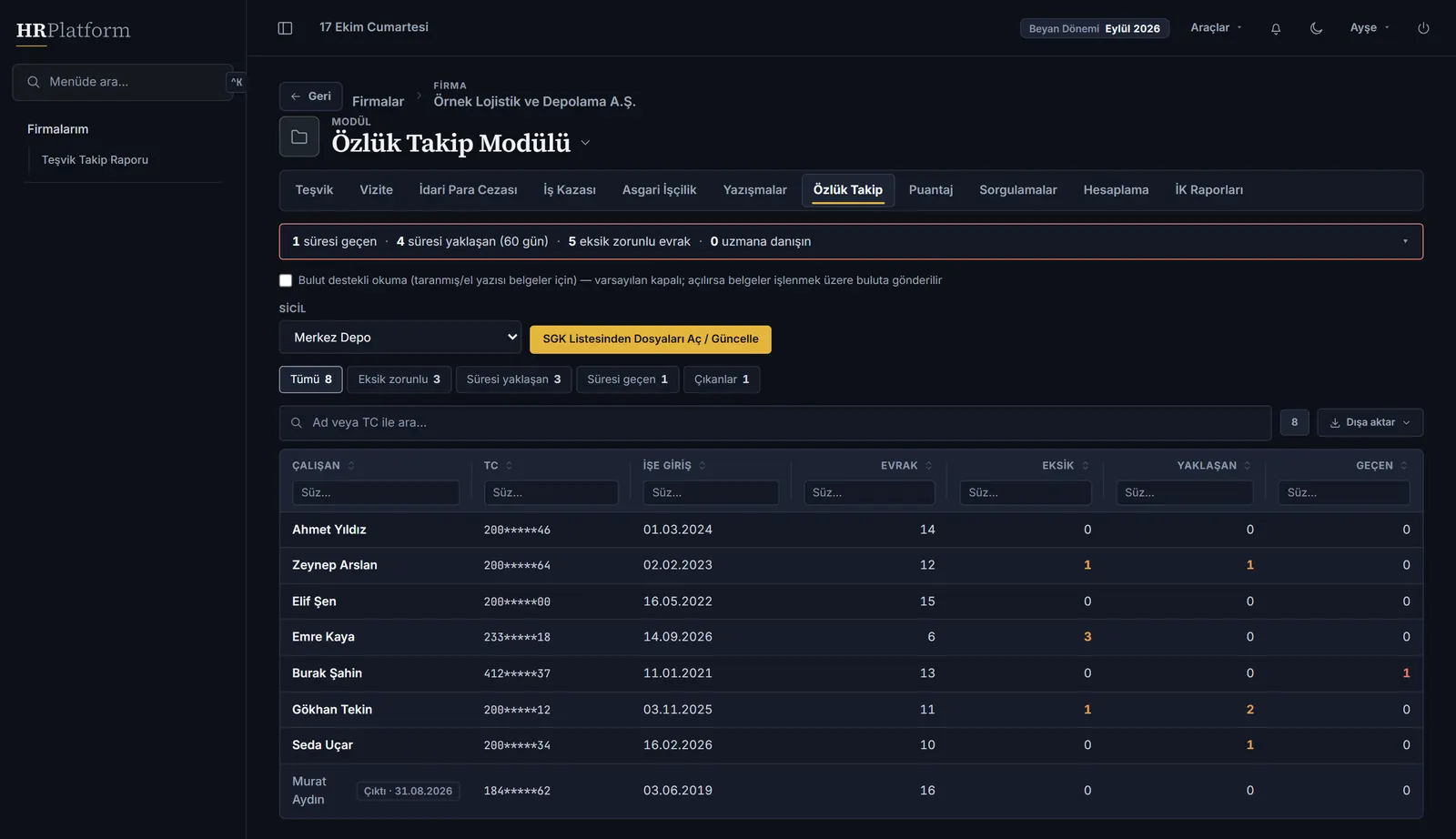Sort by ÇALIŞAN column arrows
The width and height of the screenshot is (1456, 839).
point(351,466)
